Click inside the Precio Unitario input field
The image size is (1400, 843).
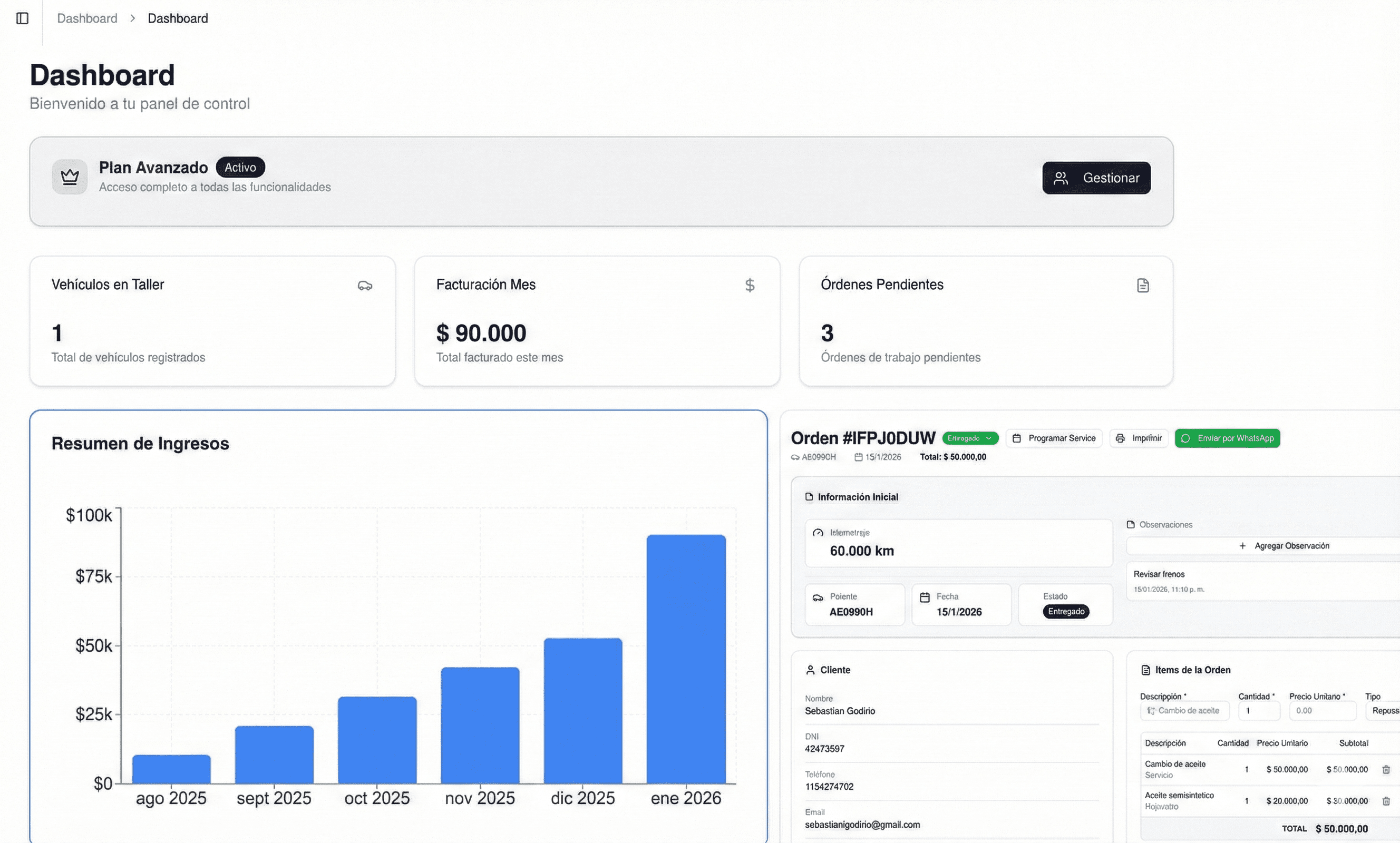pyautogui.click(x=1323, y=710)
